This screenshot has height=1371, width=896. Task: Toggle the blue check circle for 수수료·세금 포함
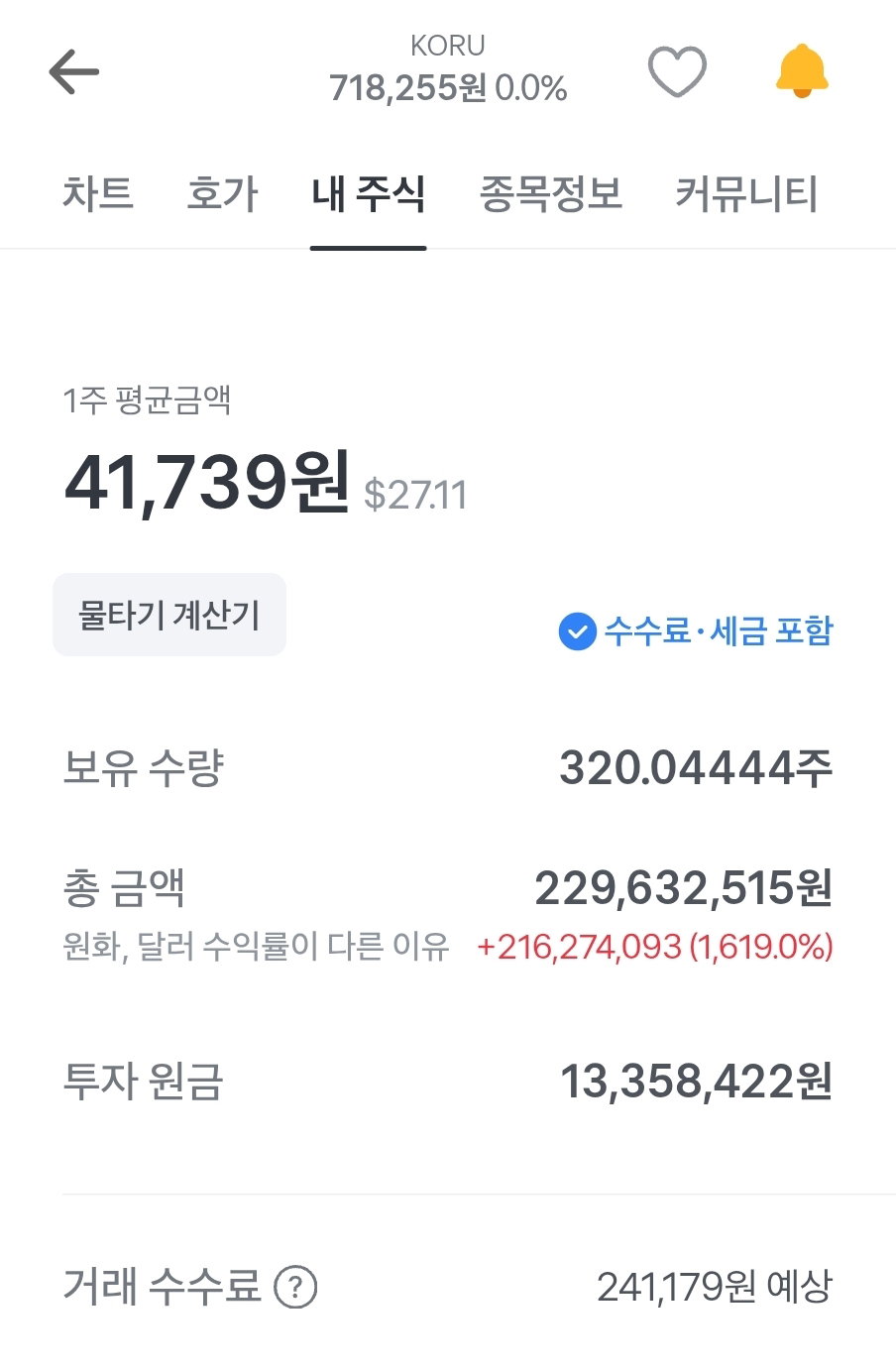pos(577,630)
